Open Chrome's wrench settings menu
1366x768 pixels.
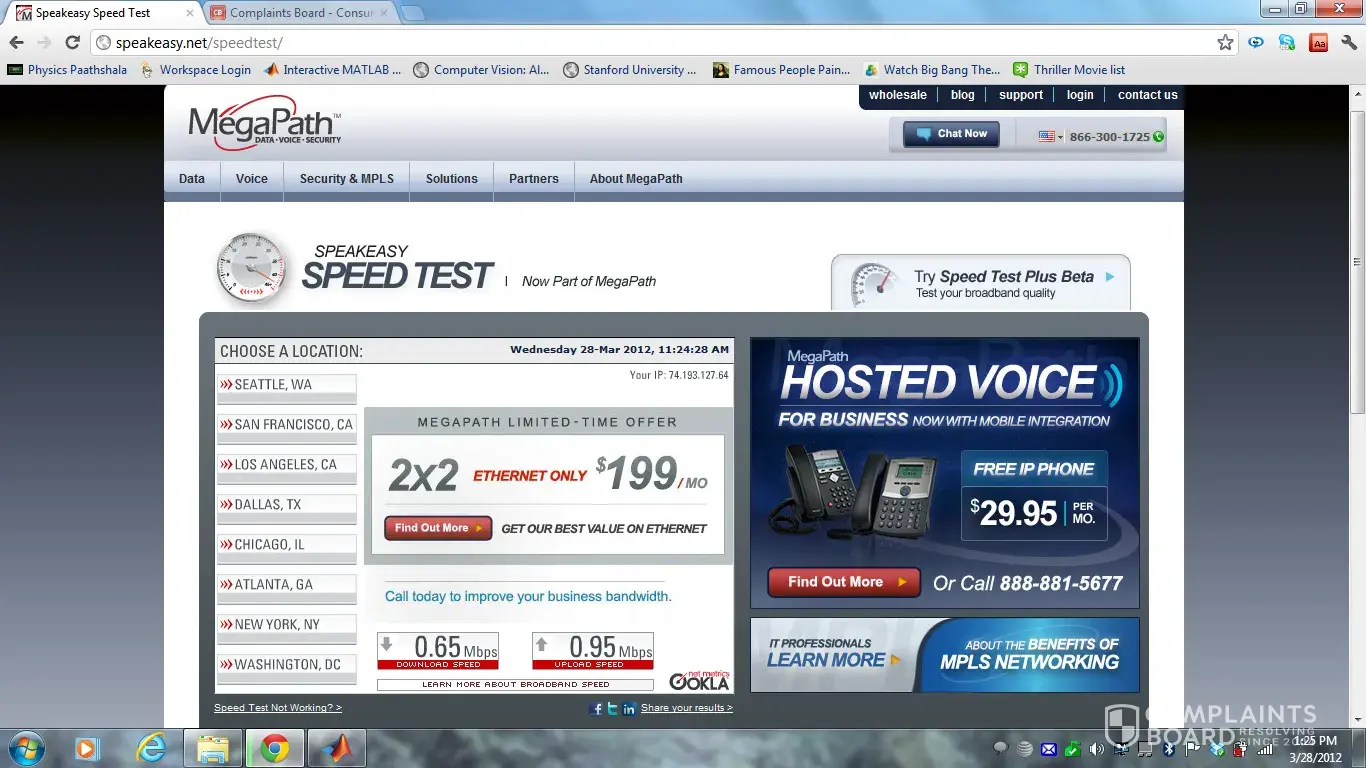point(1349,43)
